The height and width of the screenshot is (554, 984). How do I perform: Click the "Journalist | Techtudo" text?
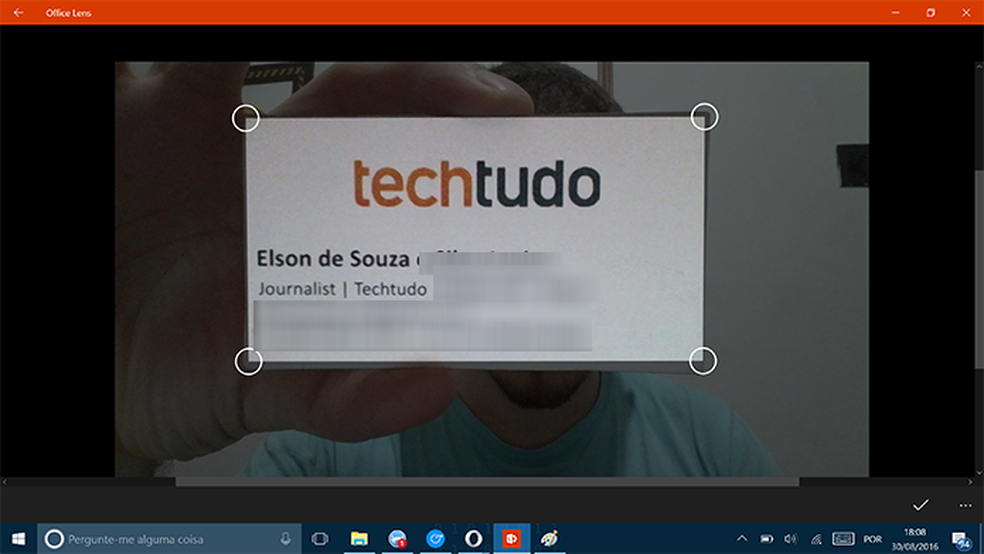pyautogui.click(x=343, y=289)
